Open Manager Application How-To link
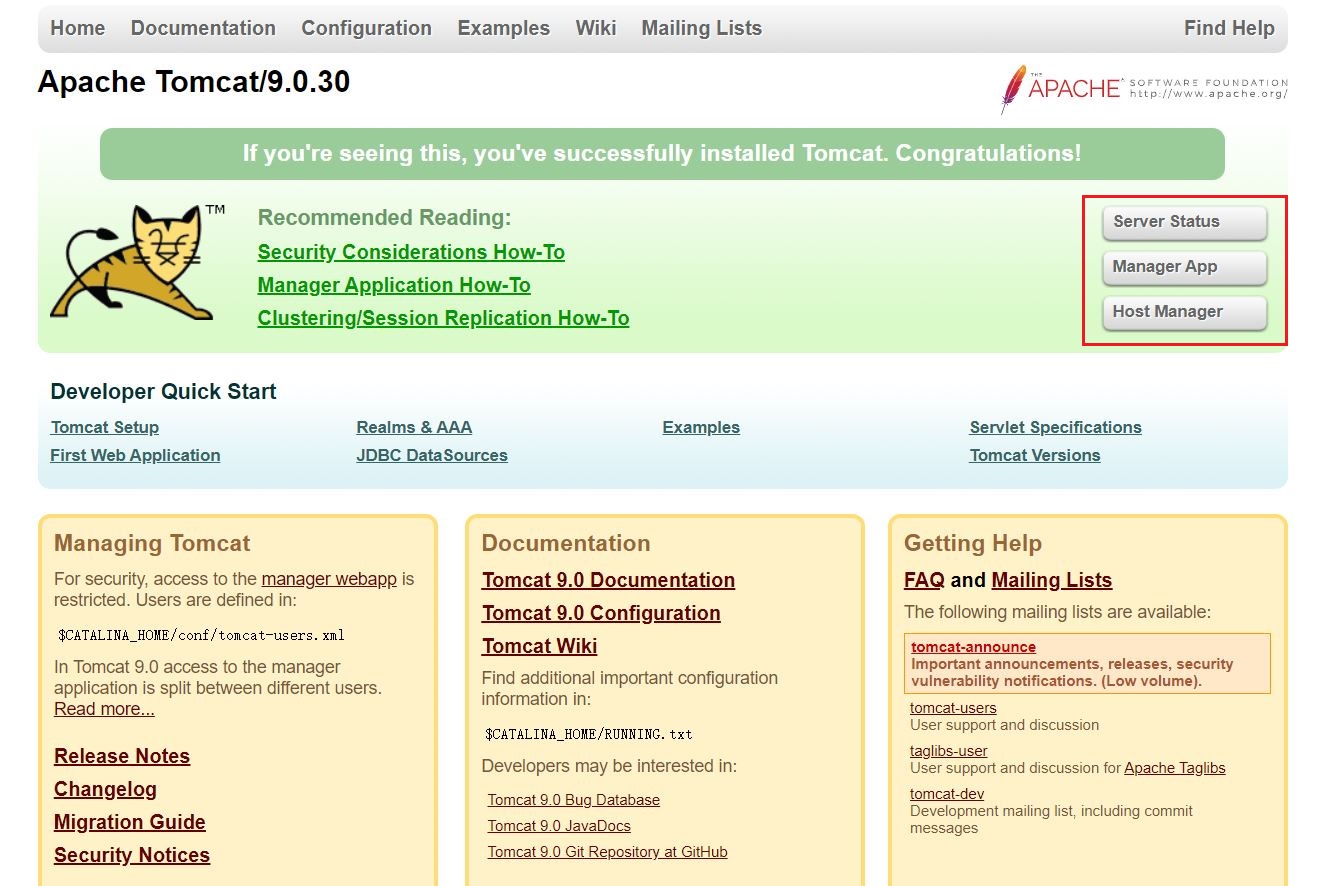The image size is (1330, 886). click(394, 285)
